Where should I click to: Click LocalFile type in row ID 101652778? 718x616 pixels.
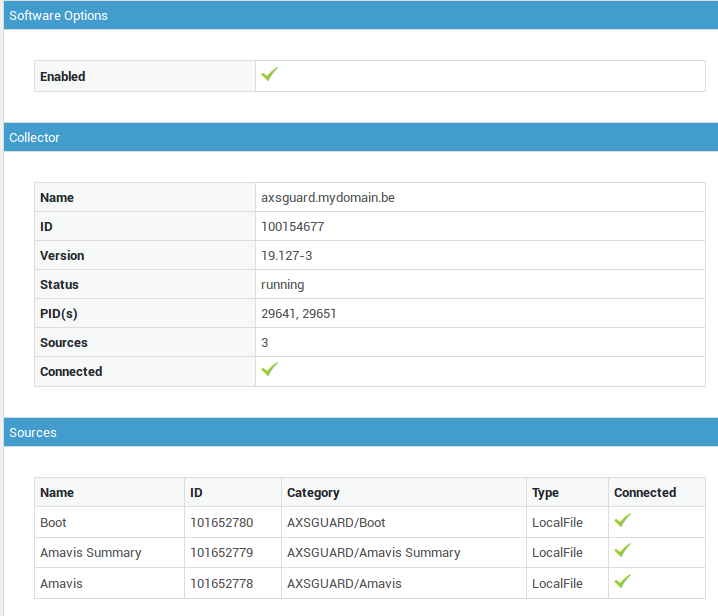(557, 583)
